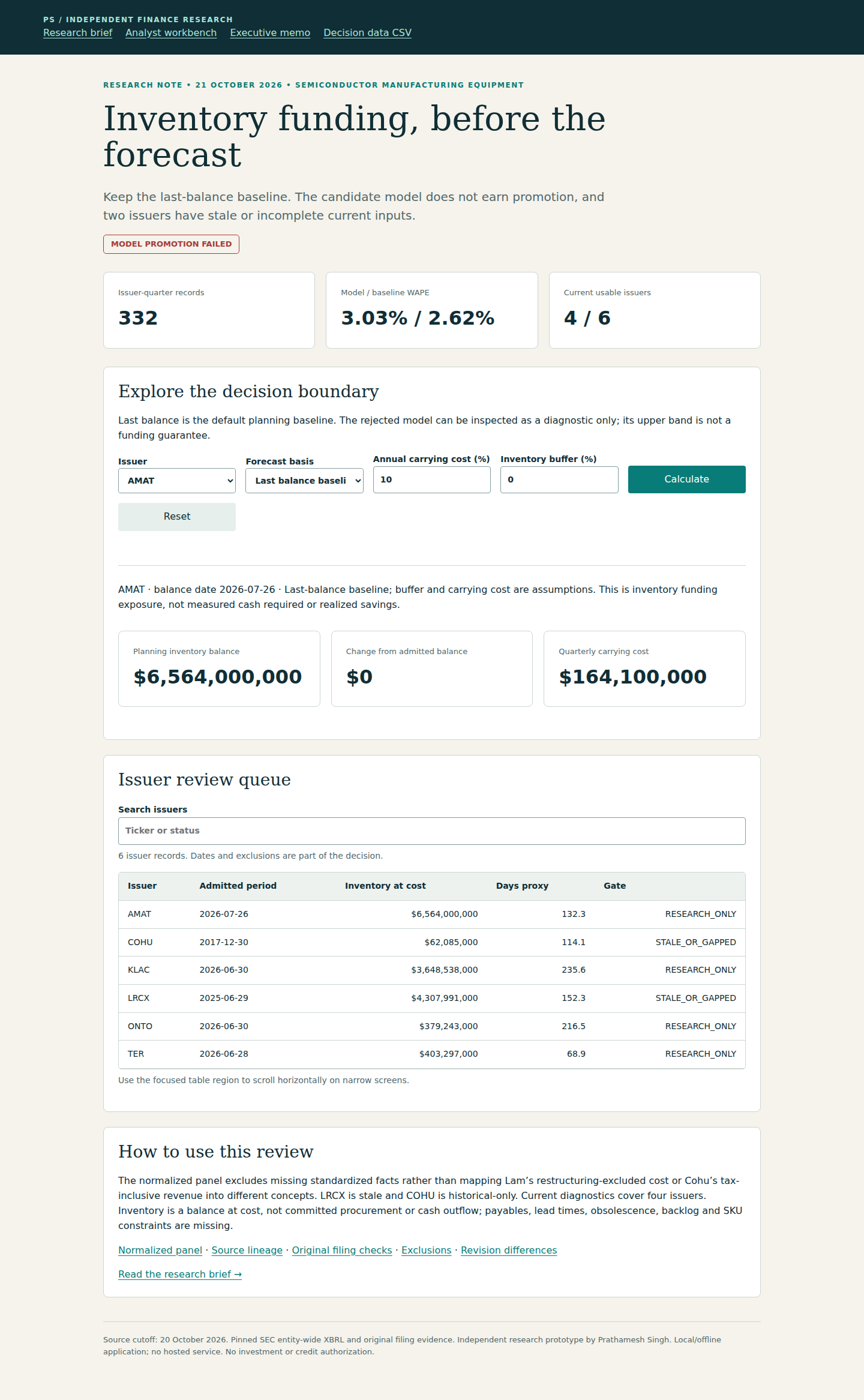This screenshot has height=1400, width=864.
Task: Open the Executive memo link
Action: click(x=270, y=33)
